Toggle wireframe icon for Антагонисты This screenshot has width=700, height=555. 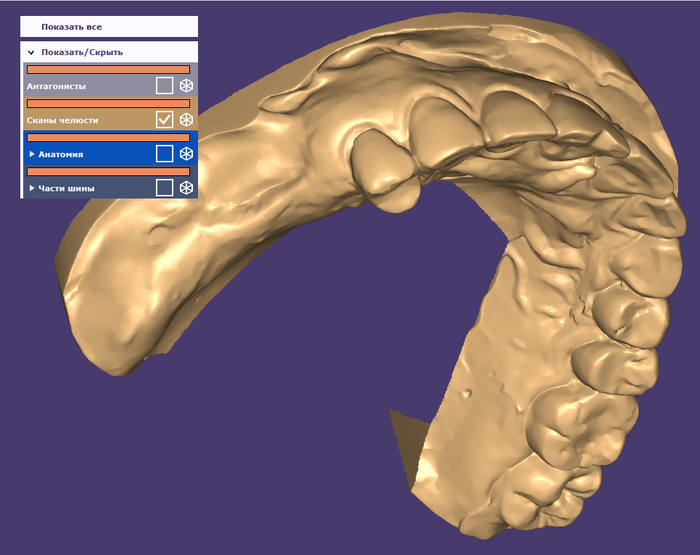tap(186, 86)
